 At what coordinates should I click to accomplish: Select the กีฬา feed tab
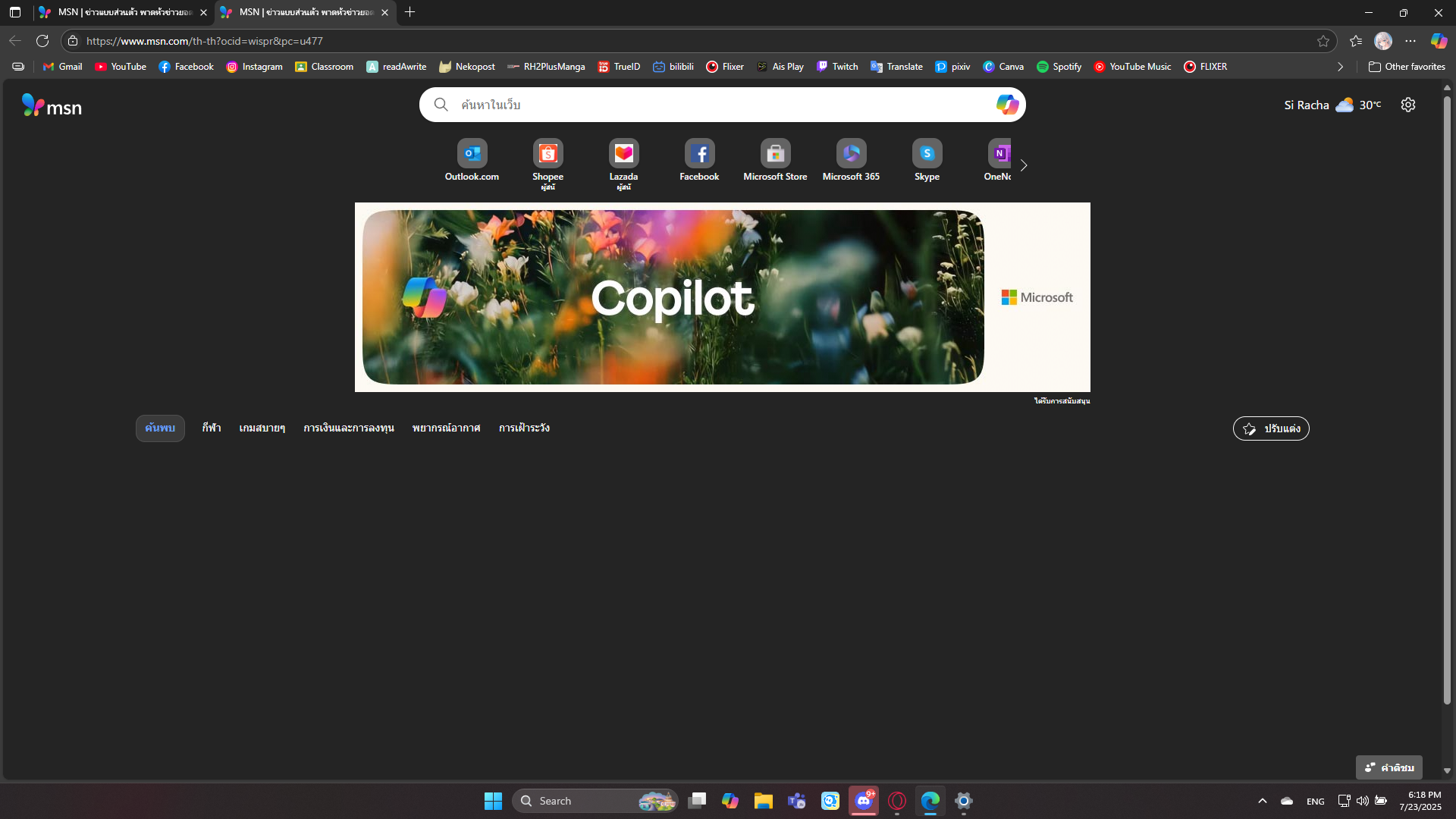pos(212,428)
